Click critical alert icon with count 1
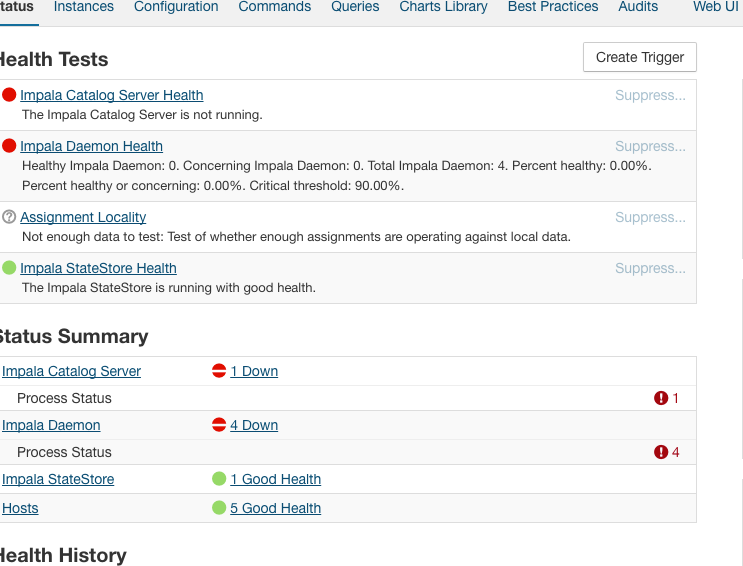The image size is (743, 566). [661, 398]
